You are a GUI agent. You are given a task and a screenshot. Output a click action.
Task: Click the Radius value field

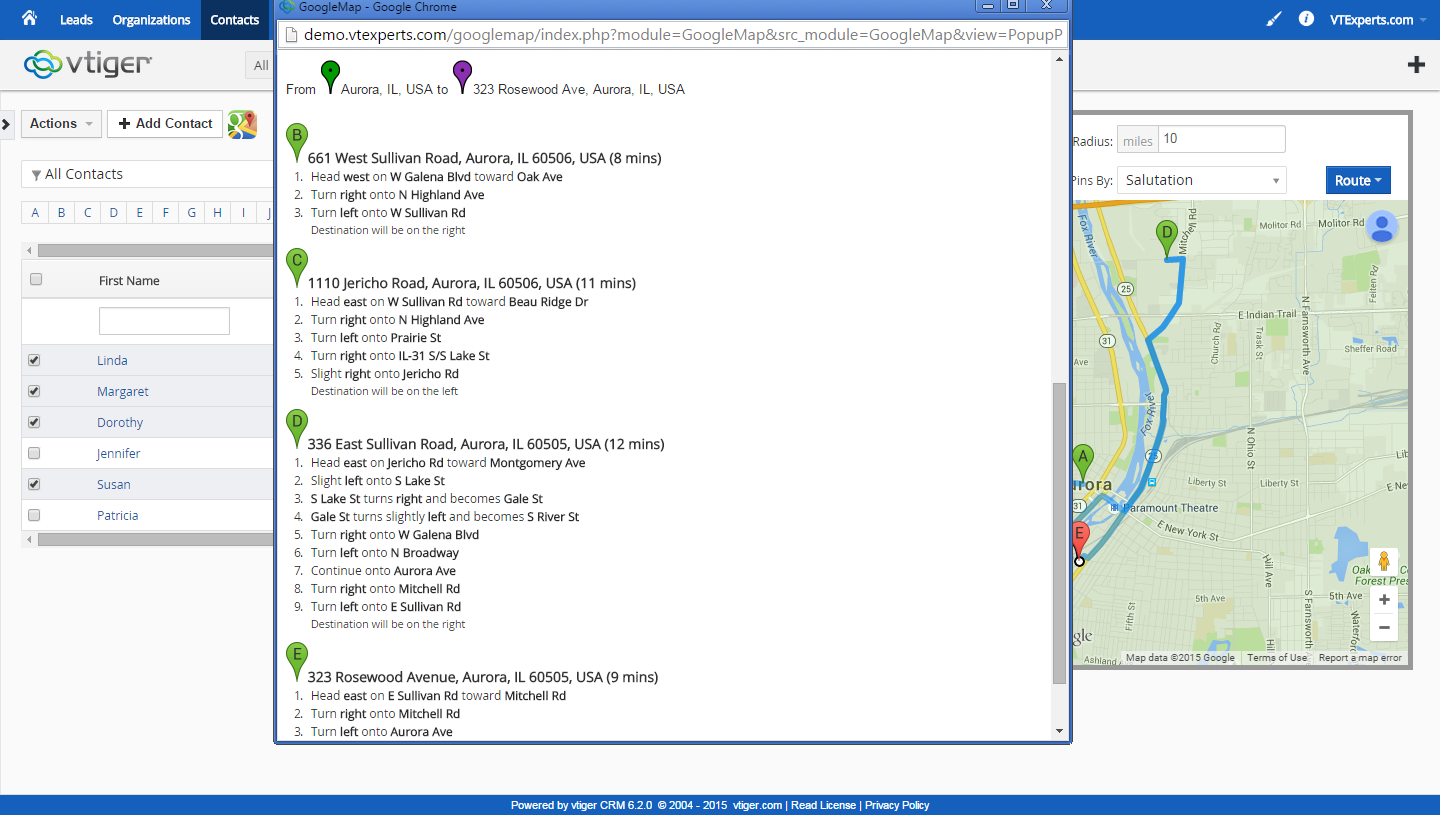pos(1222,139)
